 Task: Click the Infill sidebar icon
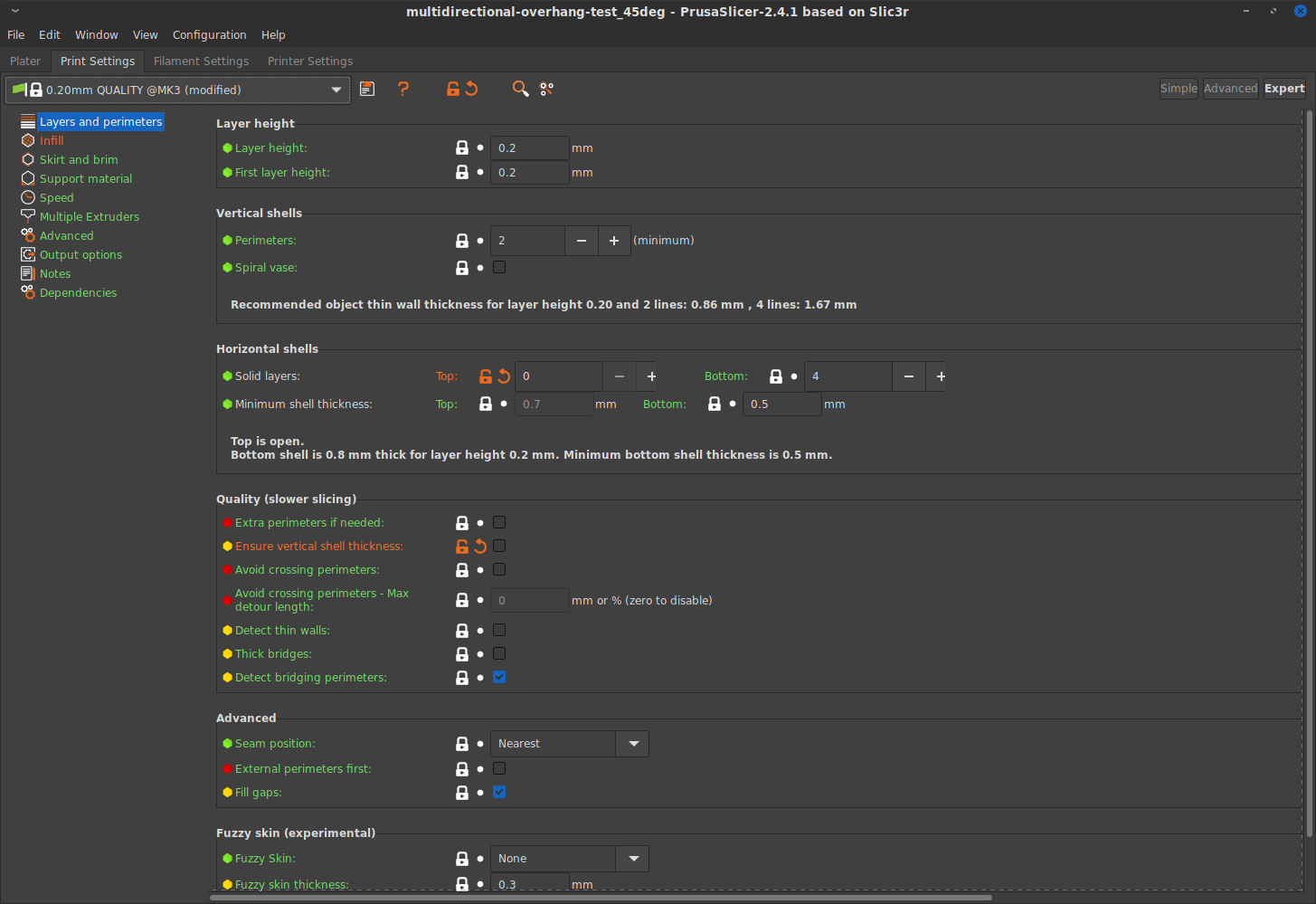click(x=28, y=140)
